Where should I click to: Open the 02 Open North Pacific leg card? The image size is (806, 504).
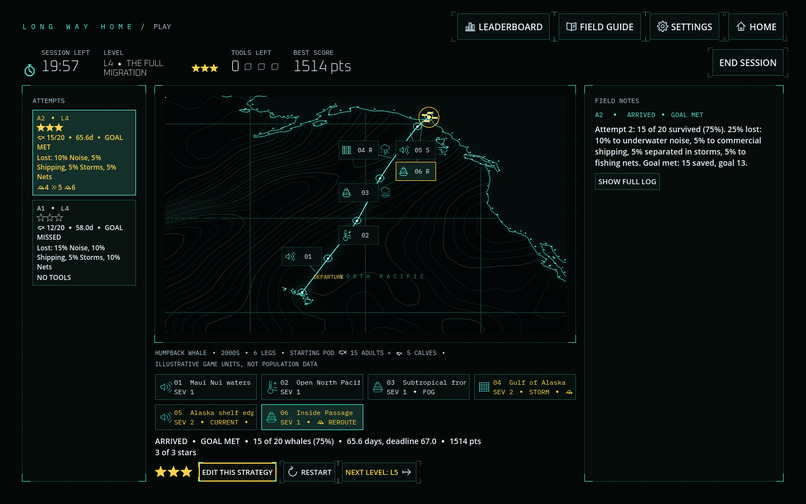pyautogui.click(x=312, y=387)
